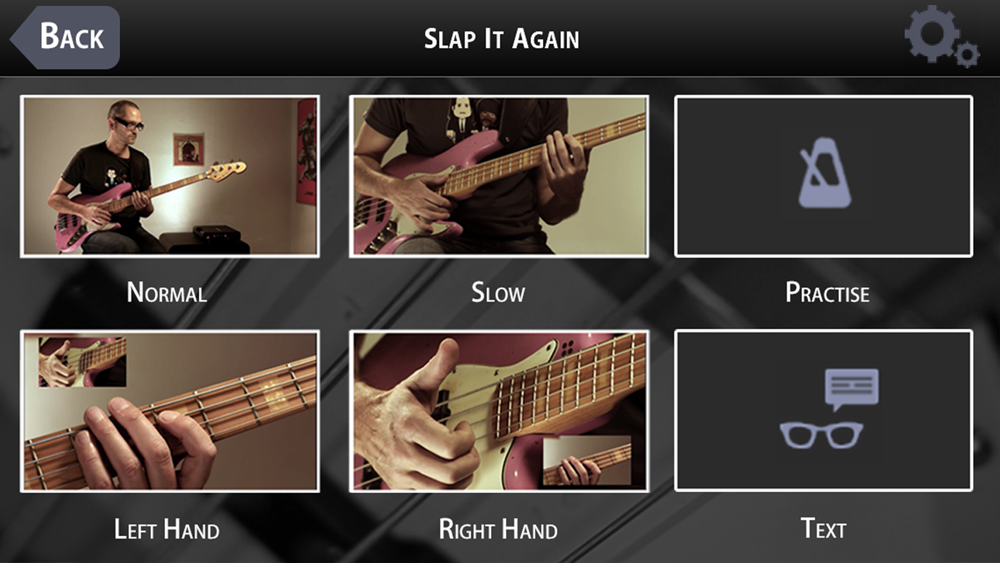Choose the Practise label
The image size is (1000, 563).
pos(827,293)
